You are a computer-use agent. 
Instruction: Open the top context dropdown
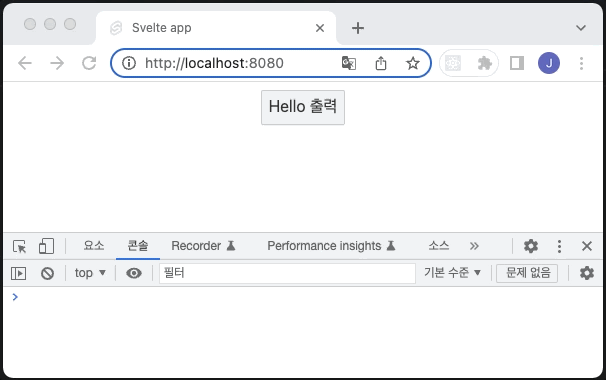click(90, 273)
